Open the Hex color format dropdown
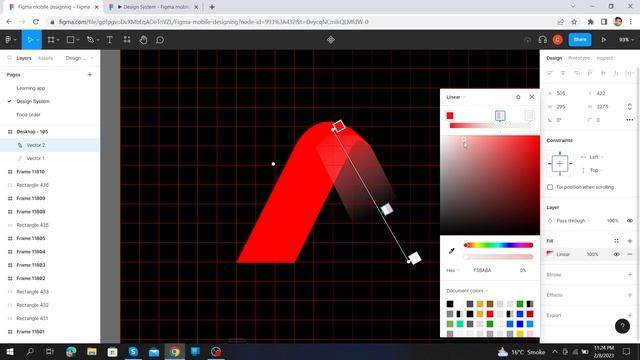 [453, 270]
